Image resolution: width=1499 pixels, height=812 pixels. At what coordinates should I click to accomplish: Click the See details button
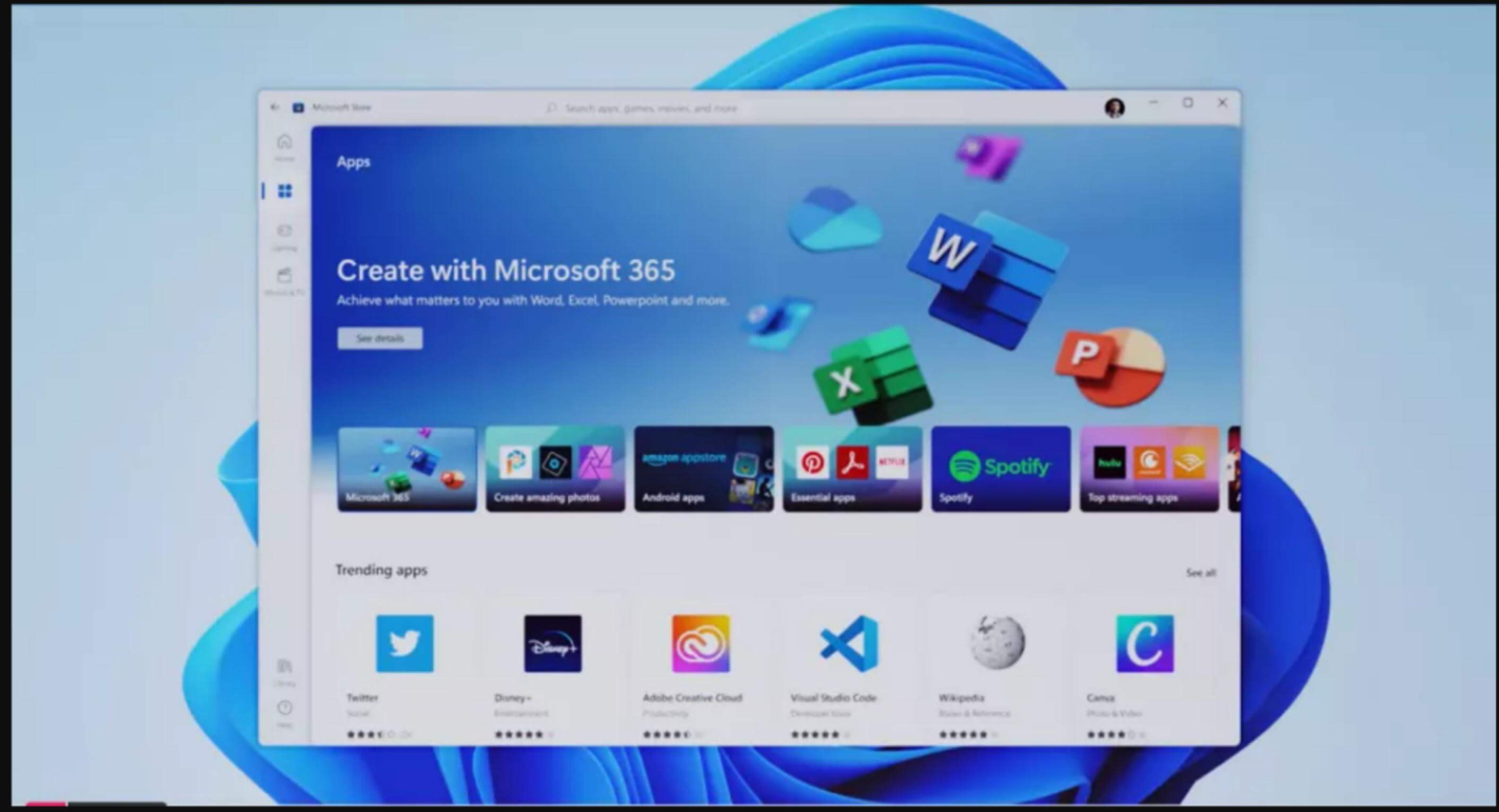[x=380, y=338]
